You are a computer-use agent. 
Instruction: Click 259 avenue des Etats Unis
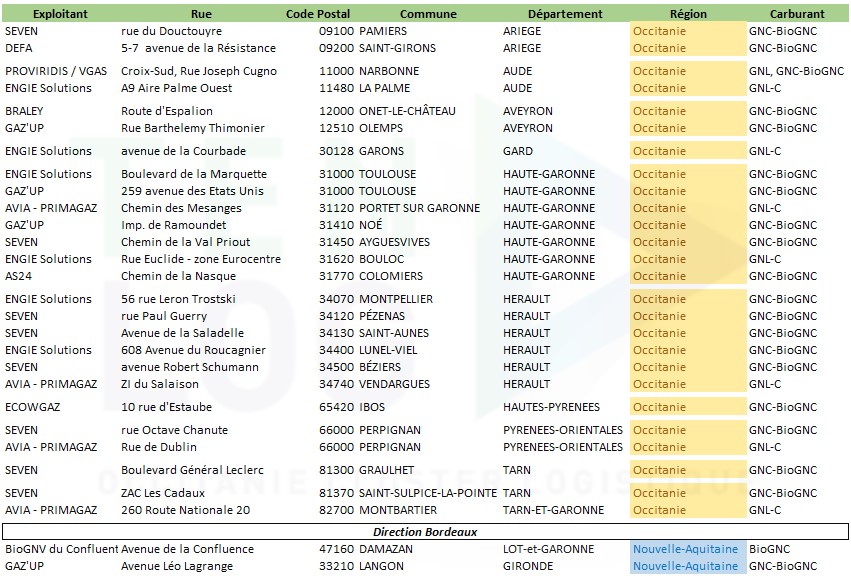192,191
